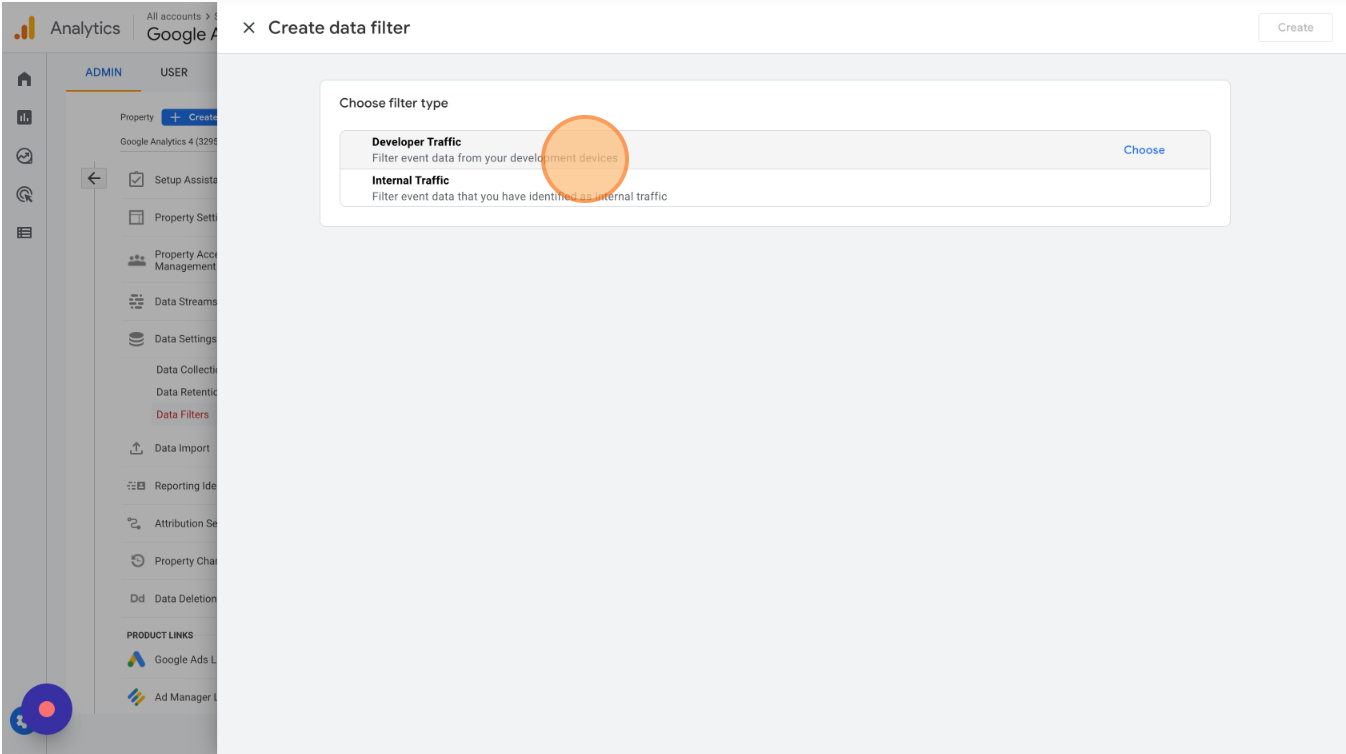Click the Create button at top right
Viewport: 1346px width, 754px height.
1295,28
